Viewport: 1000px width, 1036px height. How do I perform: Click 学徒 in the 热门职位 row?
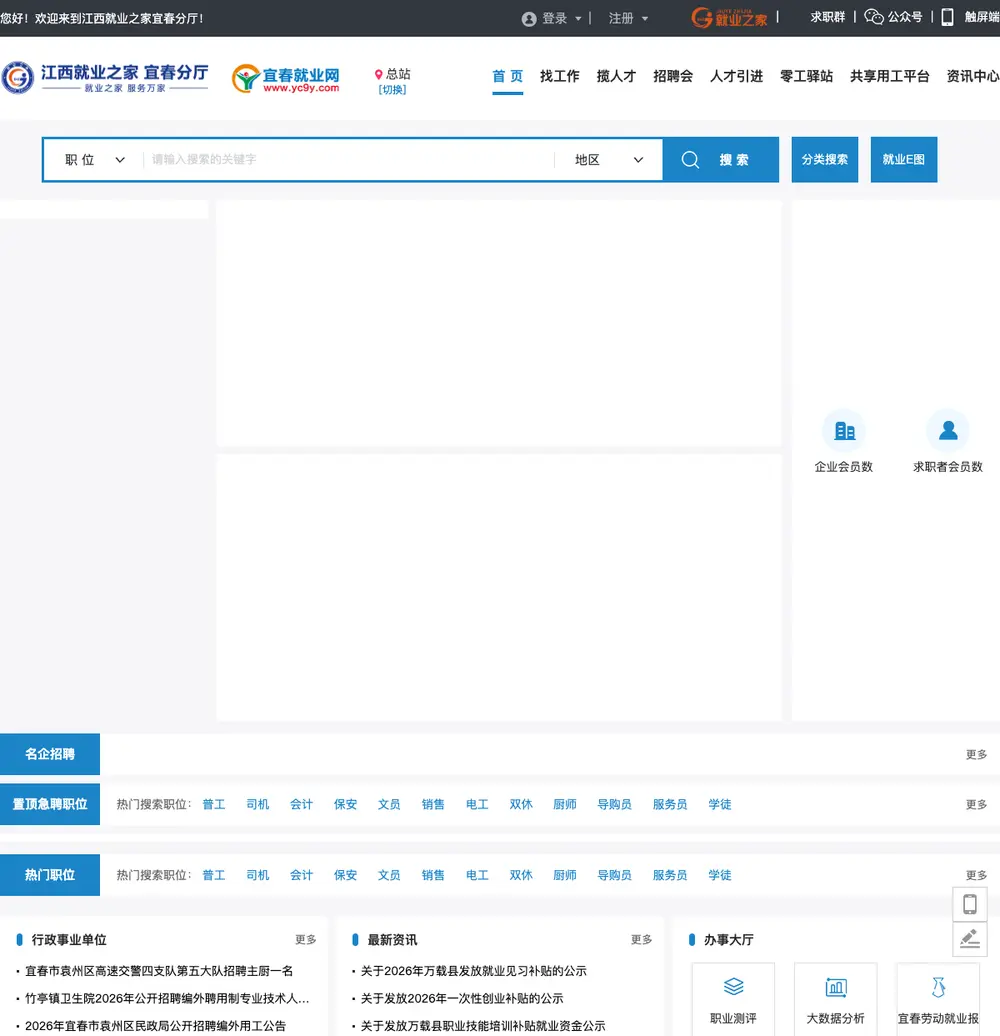coord(720,875)
